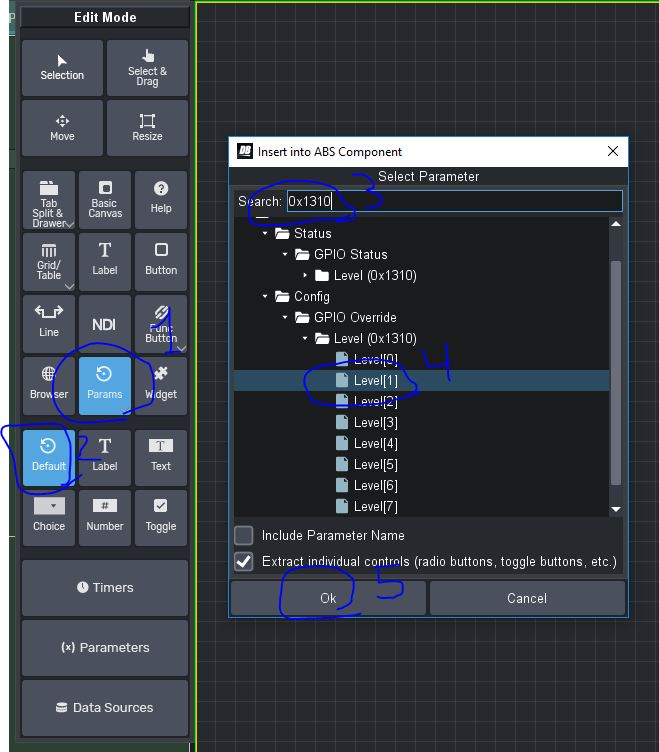
Task: Add a Number parameter control
Action: pyautogui.click(x=105, y=518)
